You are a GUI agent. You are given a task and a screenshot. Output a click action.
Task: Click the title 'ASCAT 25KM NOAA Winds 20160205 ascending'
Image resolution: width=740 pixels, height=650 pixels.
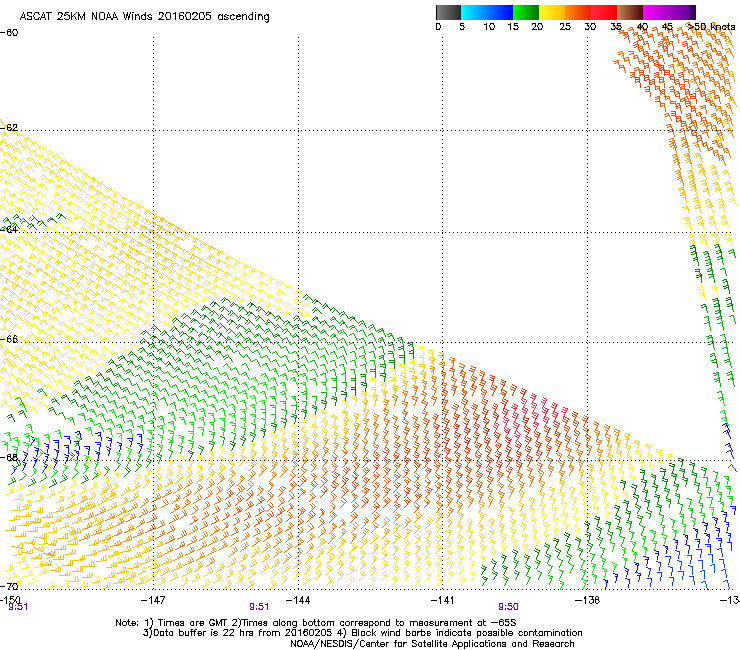pos(144,17)
